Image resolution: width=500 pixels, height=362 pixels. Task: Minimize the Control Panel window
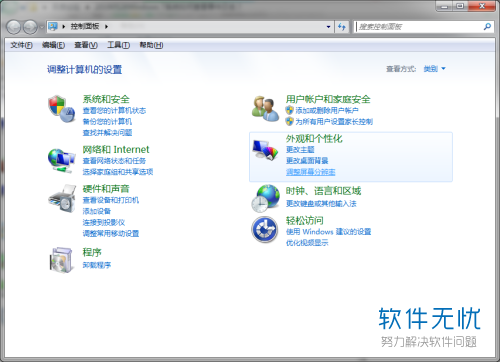[444, 6]
